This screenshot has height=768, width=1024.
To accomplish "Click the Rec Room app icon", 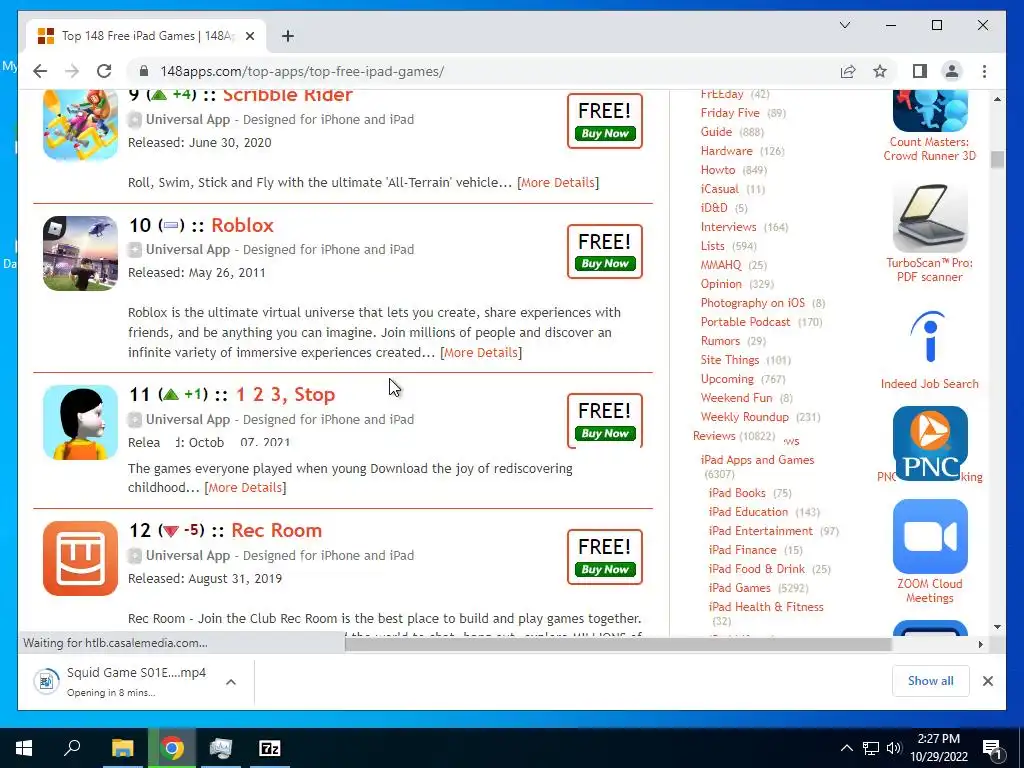I will 80,558.
